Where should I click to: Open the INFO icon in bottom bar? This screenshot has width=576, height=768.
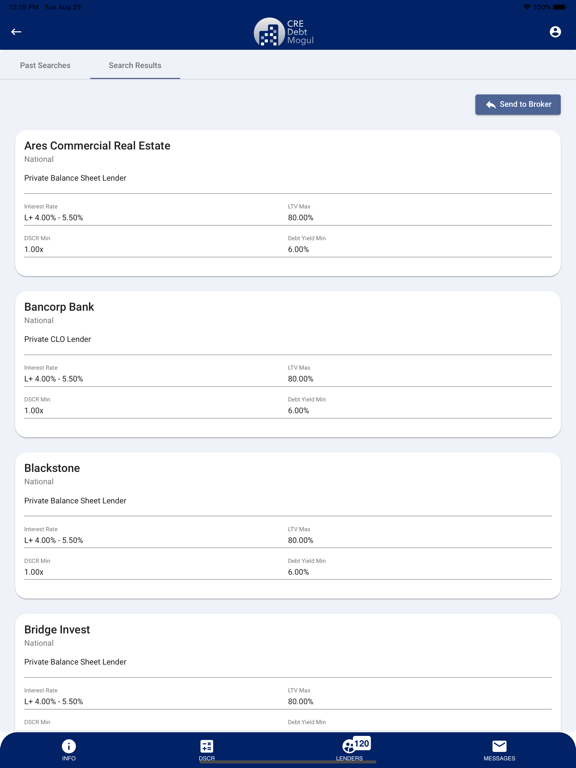tap(69, 749)
